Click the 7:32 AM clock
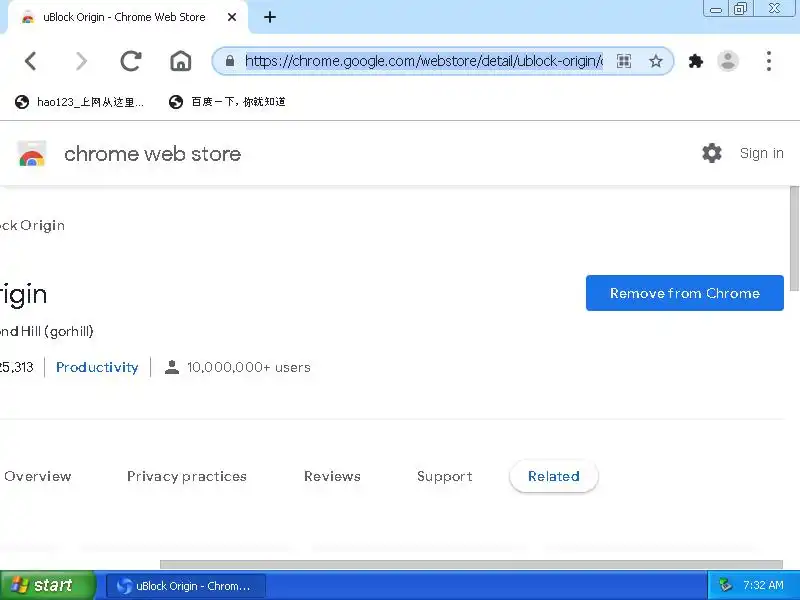This screenshot has width=800, height=600. (x=763, y=585)
